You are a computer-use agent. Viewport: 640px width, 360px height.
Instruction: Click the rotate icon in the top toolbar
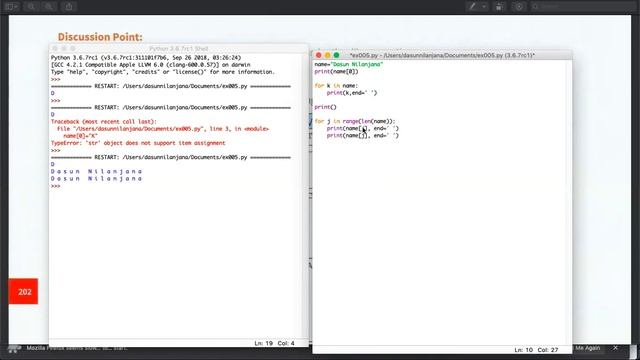pyautogui.click(x=499, y=7)
